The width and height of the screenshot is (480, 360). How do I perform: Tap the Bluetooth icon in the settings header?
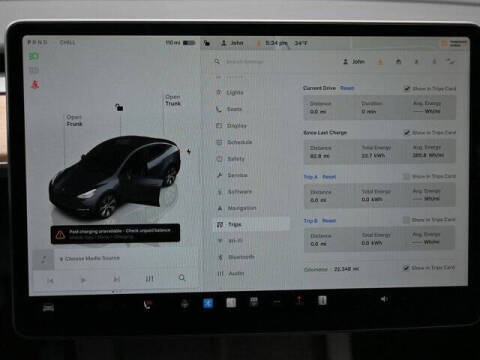pos(416,62)
